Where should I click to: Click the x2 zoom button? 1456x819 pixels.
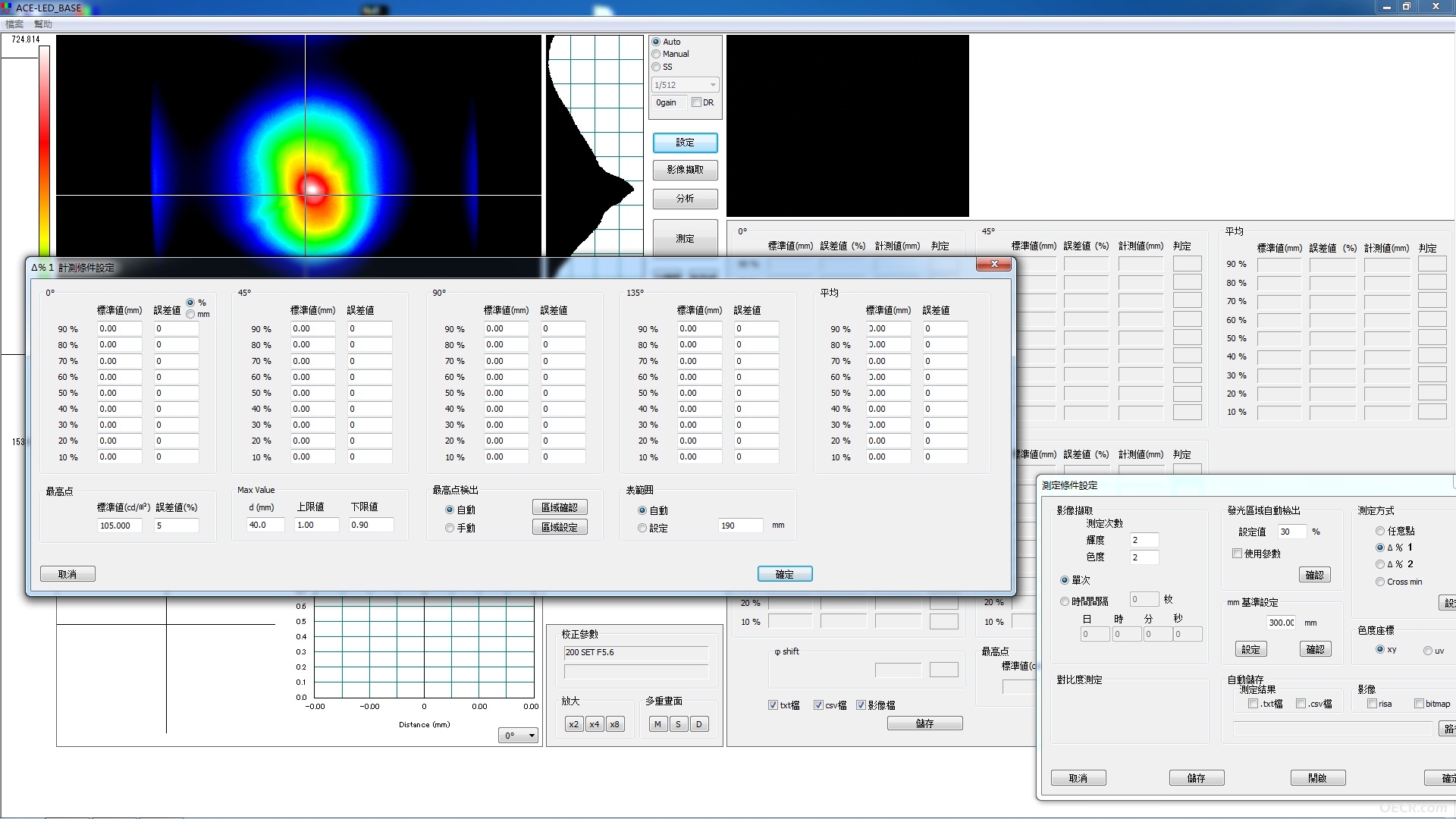coord(574,724)
